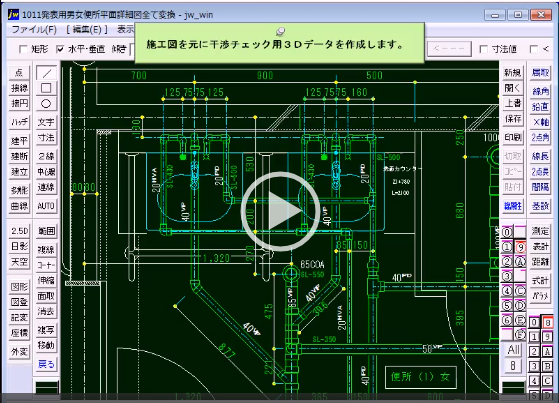Toggle layer ⑨ with red circle
This screenshot has height=403, width=559.
[x=520, y=247]
